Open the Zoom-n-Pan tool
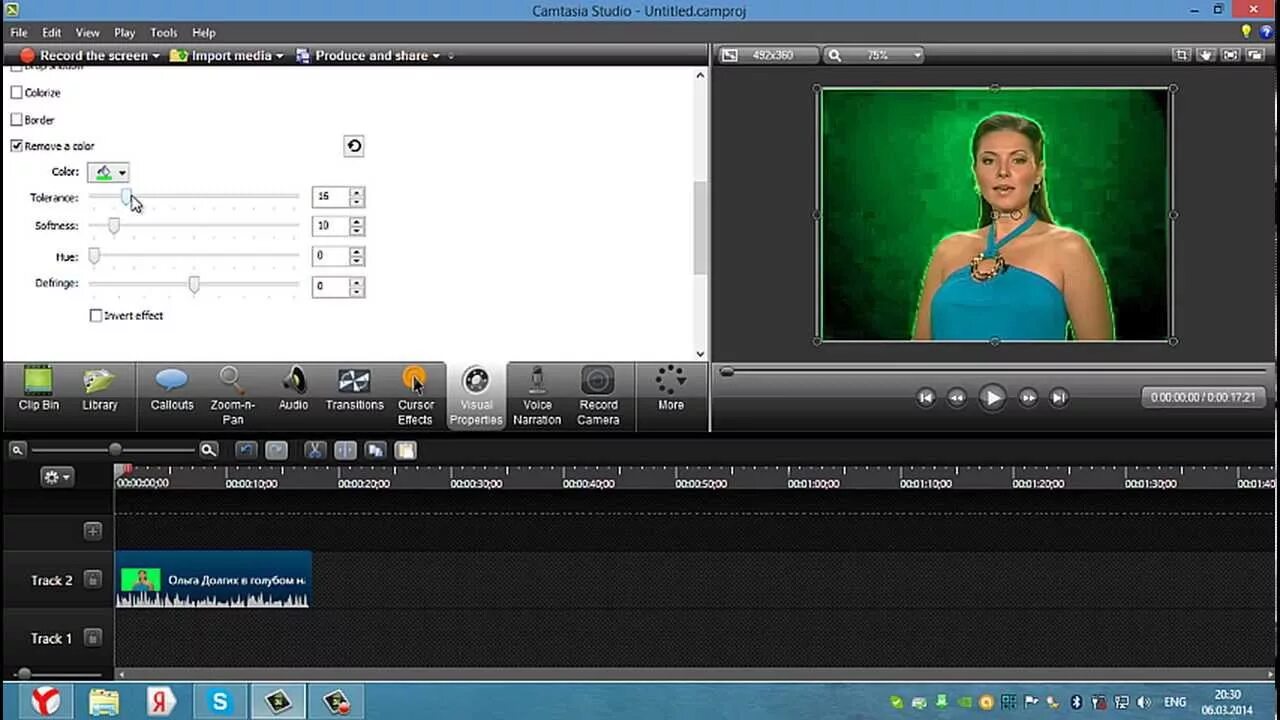 (x=233, y=396)
